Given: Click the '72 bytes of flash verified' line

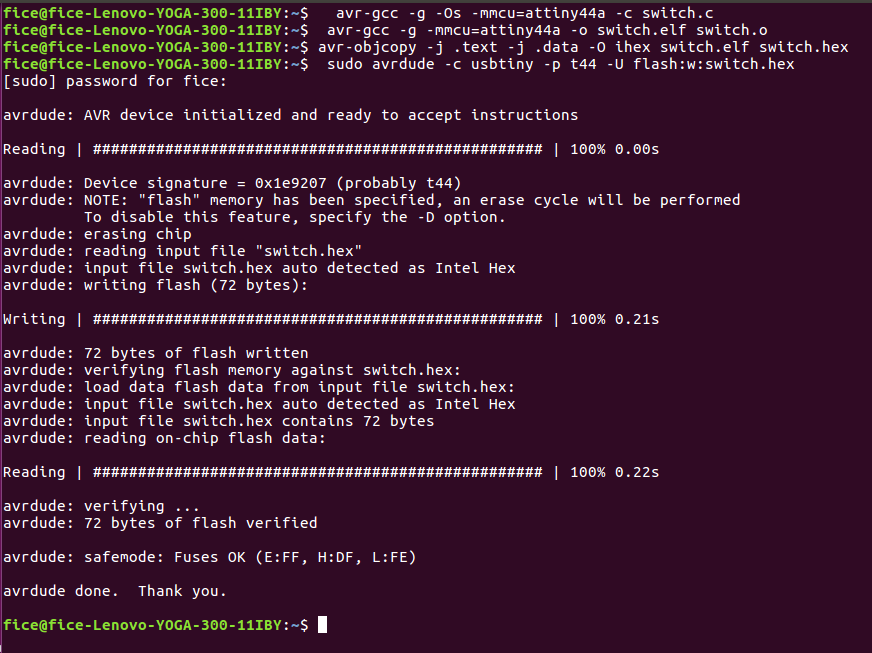Looking at the screenshot, I should tap(200, 524).
